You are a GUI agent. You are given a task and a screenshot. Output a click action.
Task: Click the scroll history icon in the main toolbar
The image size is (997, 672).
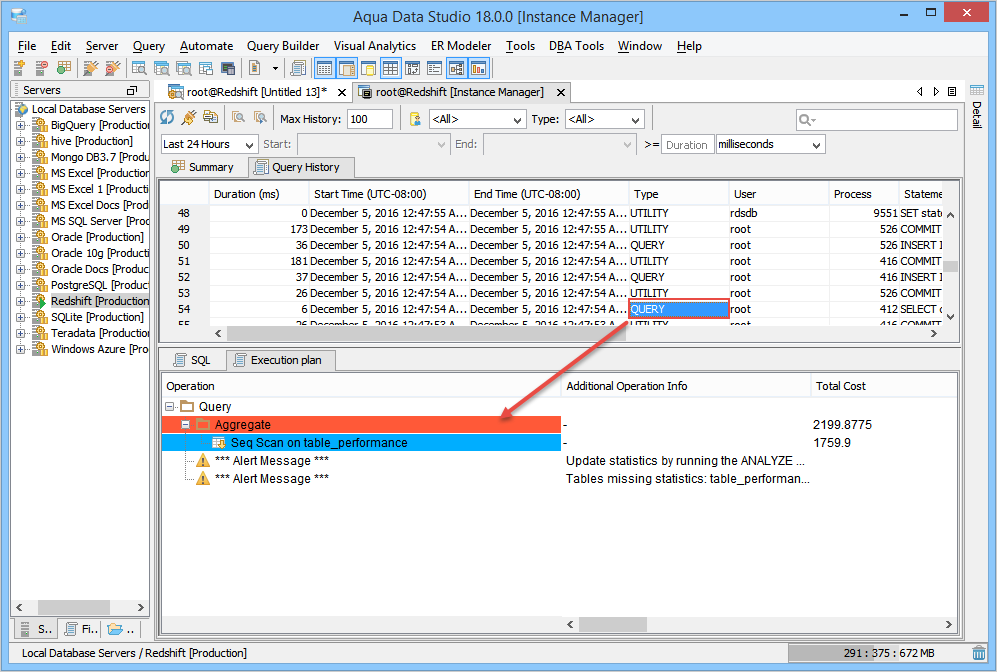tap(298, 68)
